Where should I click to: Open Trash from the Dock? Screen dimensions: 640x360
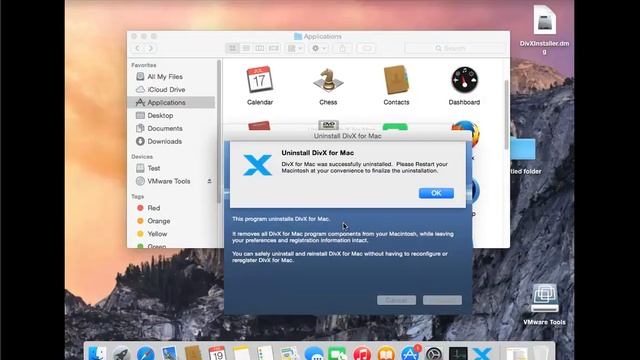(541, 353)
